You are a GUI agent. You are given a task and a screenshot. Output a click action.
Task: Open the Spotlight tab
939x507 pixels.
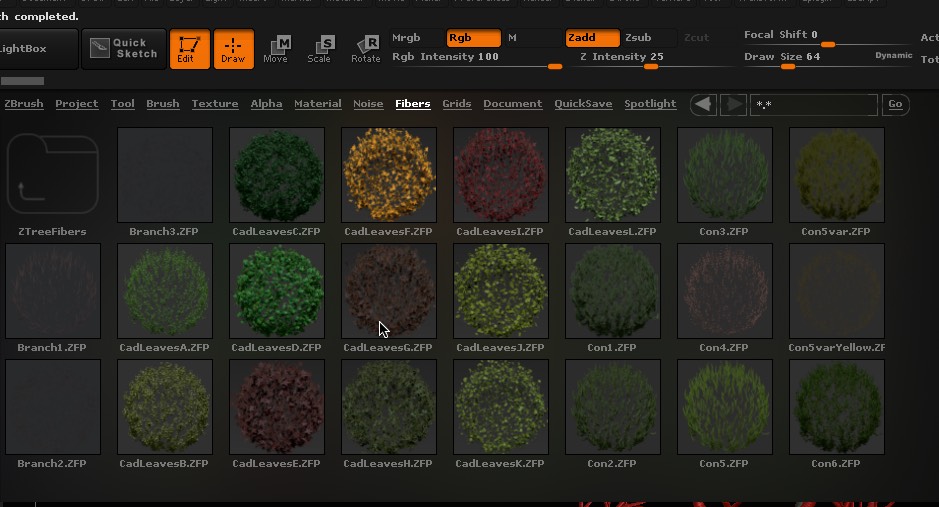(650, 104)
